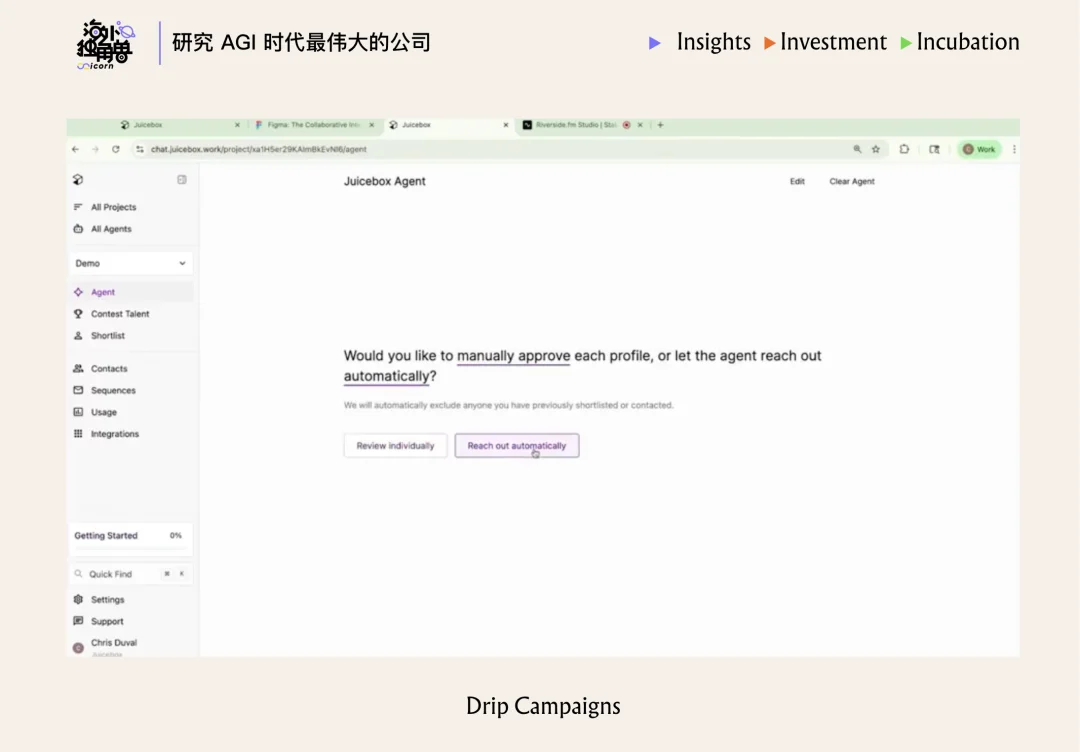Collapse the sidebar with the panel toggle
The height and width of the screenshot is (752, 1080).
181,180
